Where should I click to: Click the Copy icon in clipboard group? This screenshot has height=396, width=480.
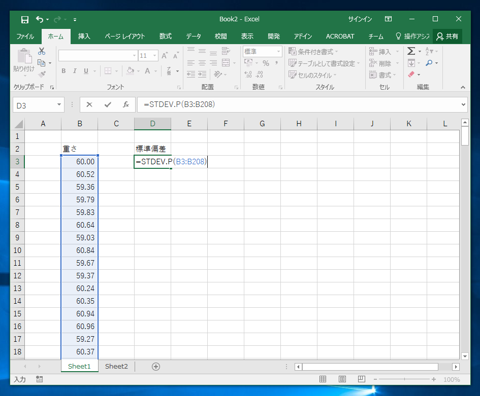pyautogui.click(x=41, y=63)
